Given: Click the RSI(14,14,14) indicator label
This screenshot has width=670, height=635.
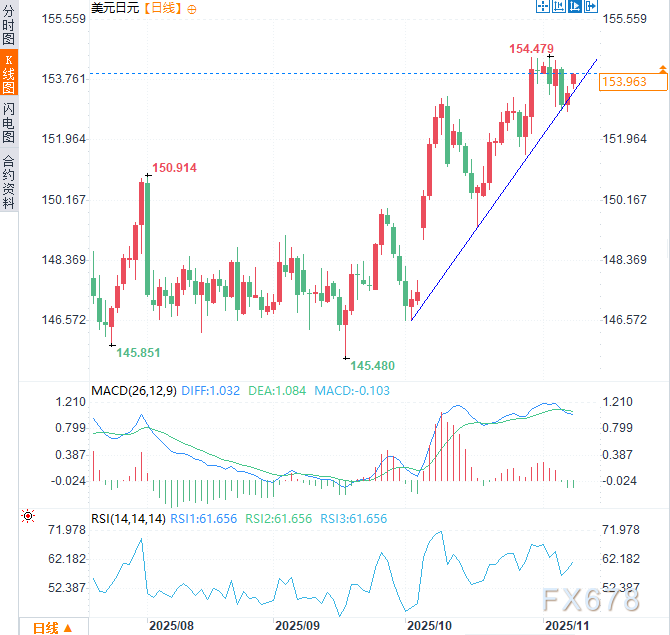Looking at the screenshot, I should 126,519.
